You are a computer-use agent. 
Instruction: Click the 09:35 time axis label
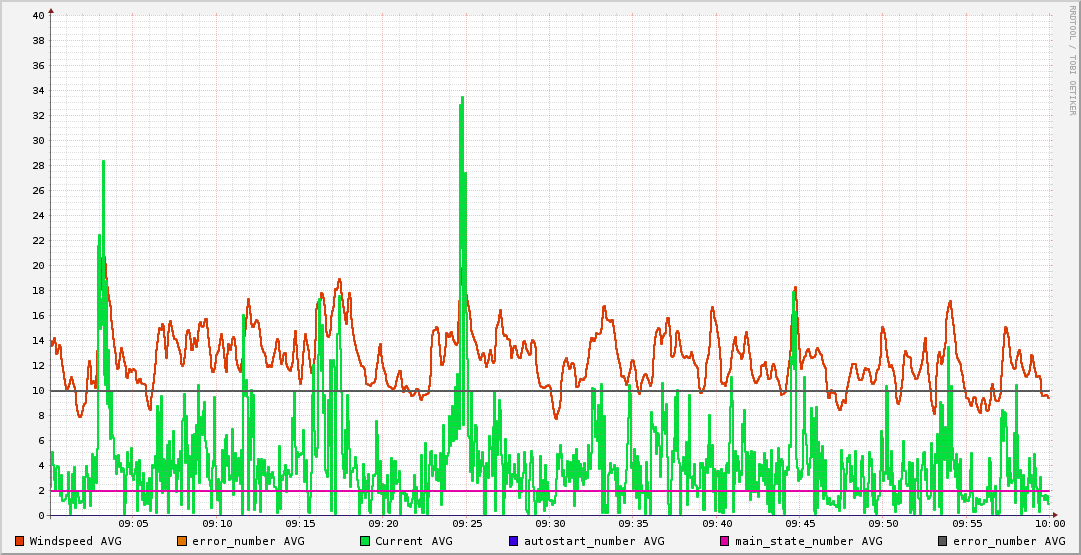coord(634,525)
